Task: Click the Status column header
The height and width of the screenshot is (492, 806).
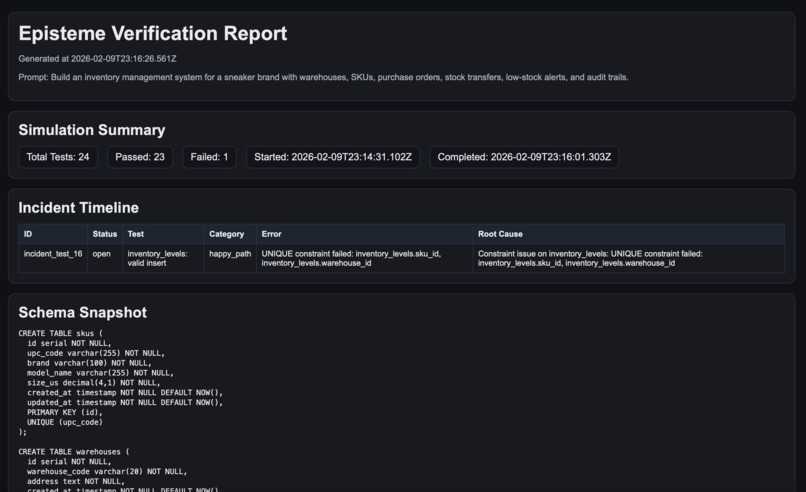Action: click(x=105, y=234)
